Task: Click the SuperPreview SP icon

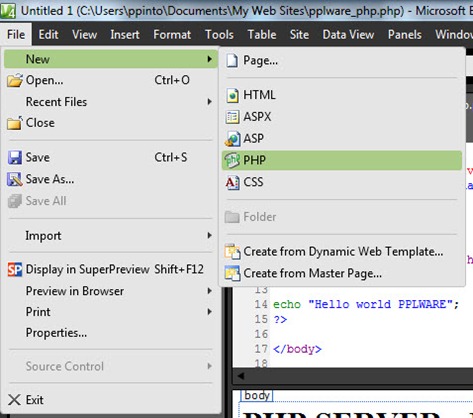Action: click(15, 269)
